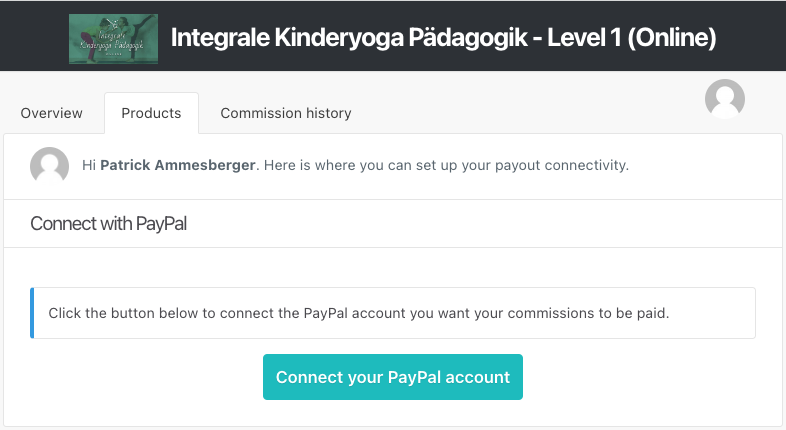786x430 pixels.
Task: Open the Commission history tab
Action: pyautogui.click(x=286, y=113)
